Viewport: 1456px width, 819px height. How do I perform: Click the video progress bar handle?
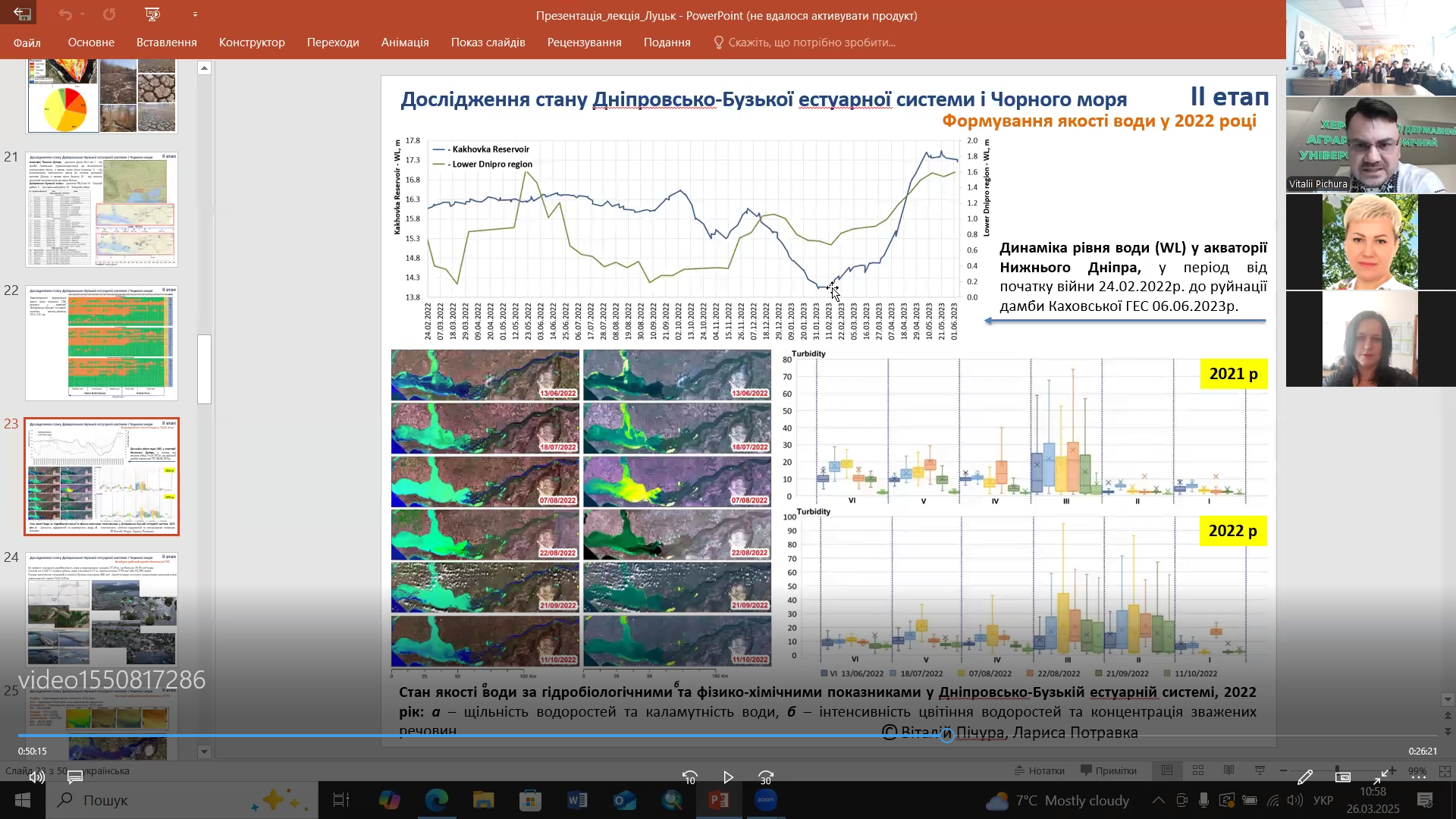(x=947, y=735)
